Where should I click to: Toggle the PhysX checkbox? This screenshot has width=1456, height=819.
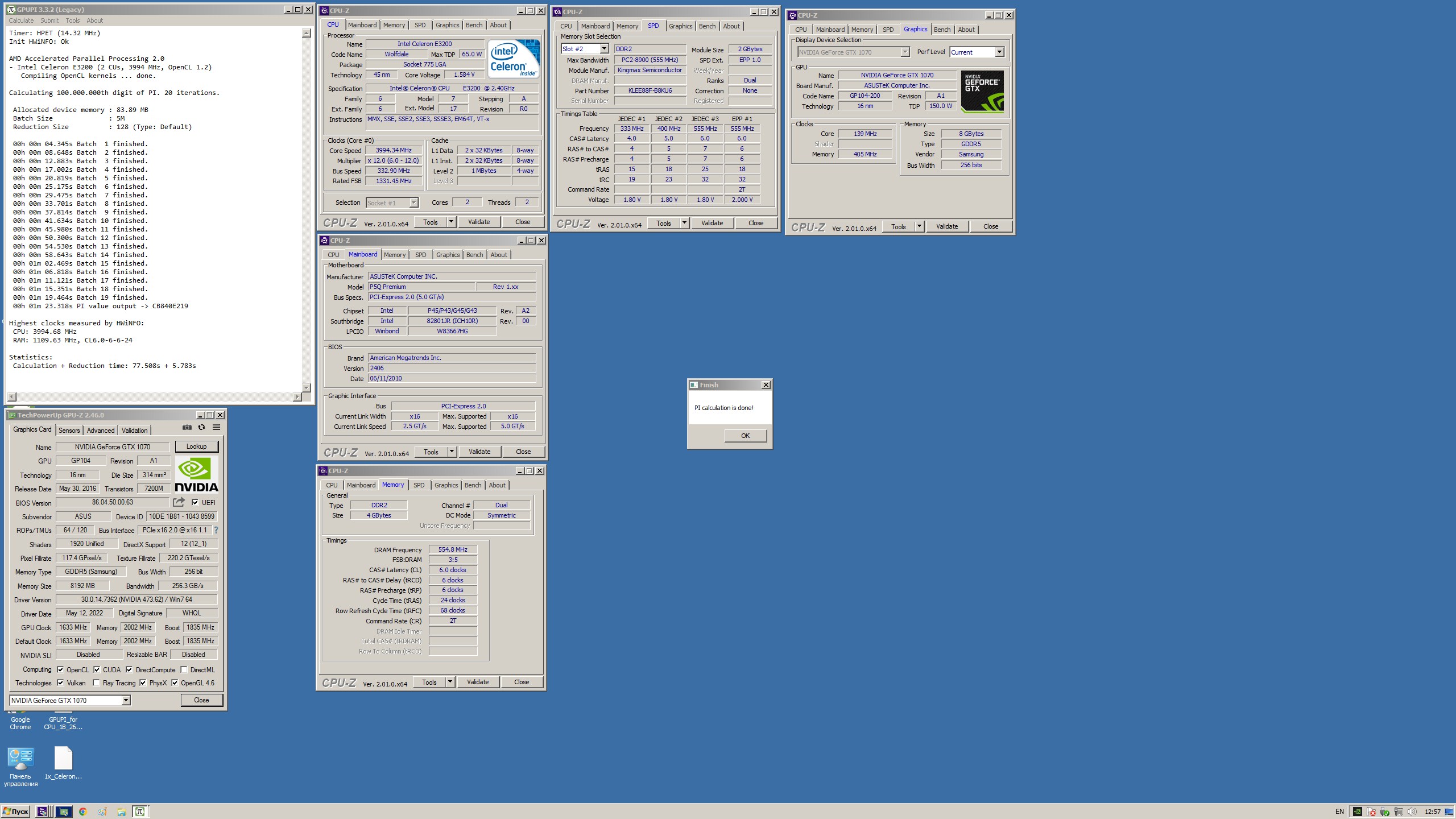pos(143,682)
